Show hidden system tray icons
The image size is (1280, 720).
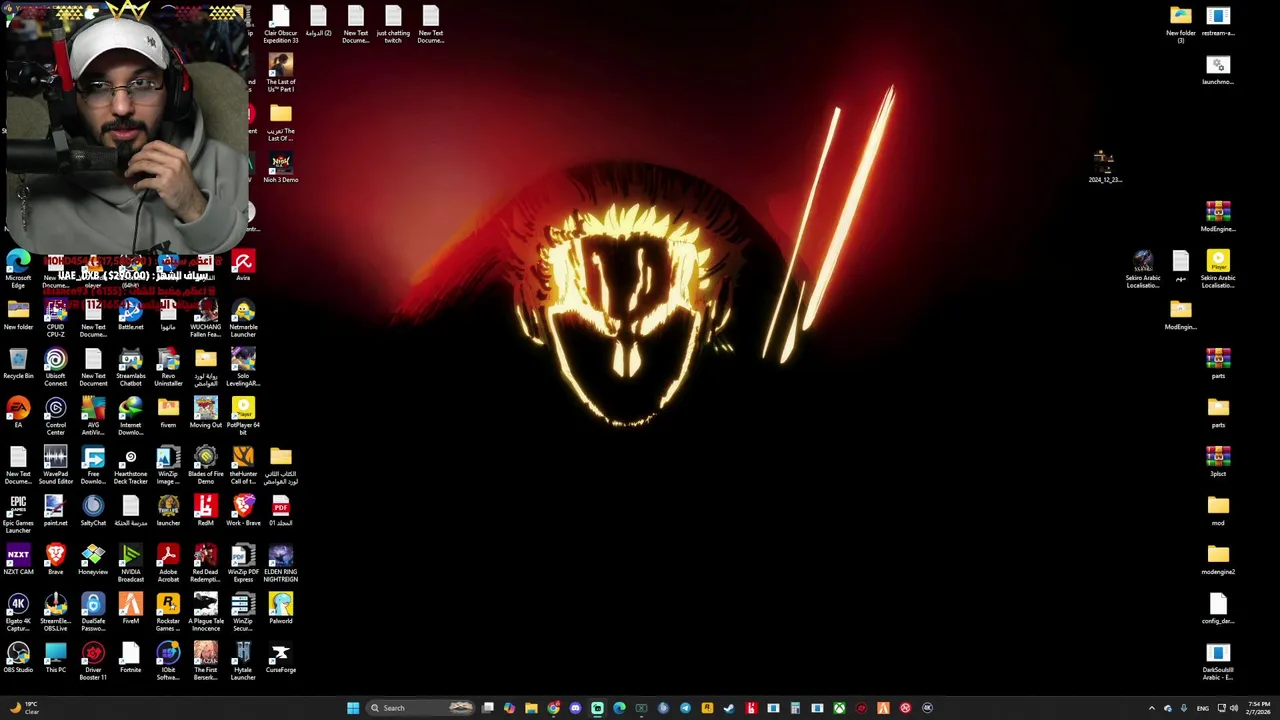coord(1151,708)
